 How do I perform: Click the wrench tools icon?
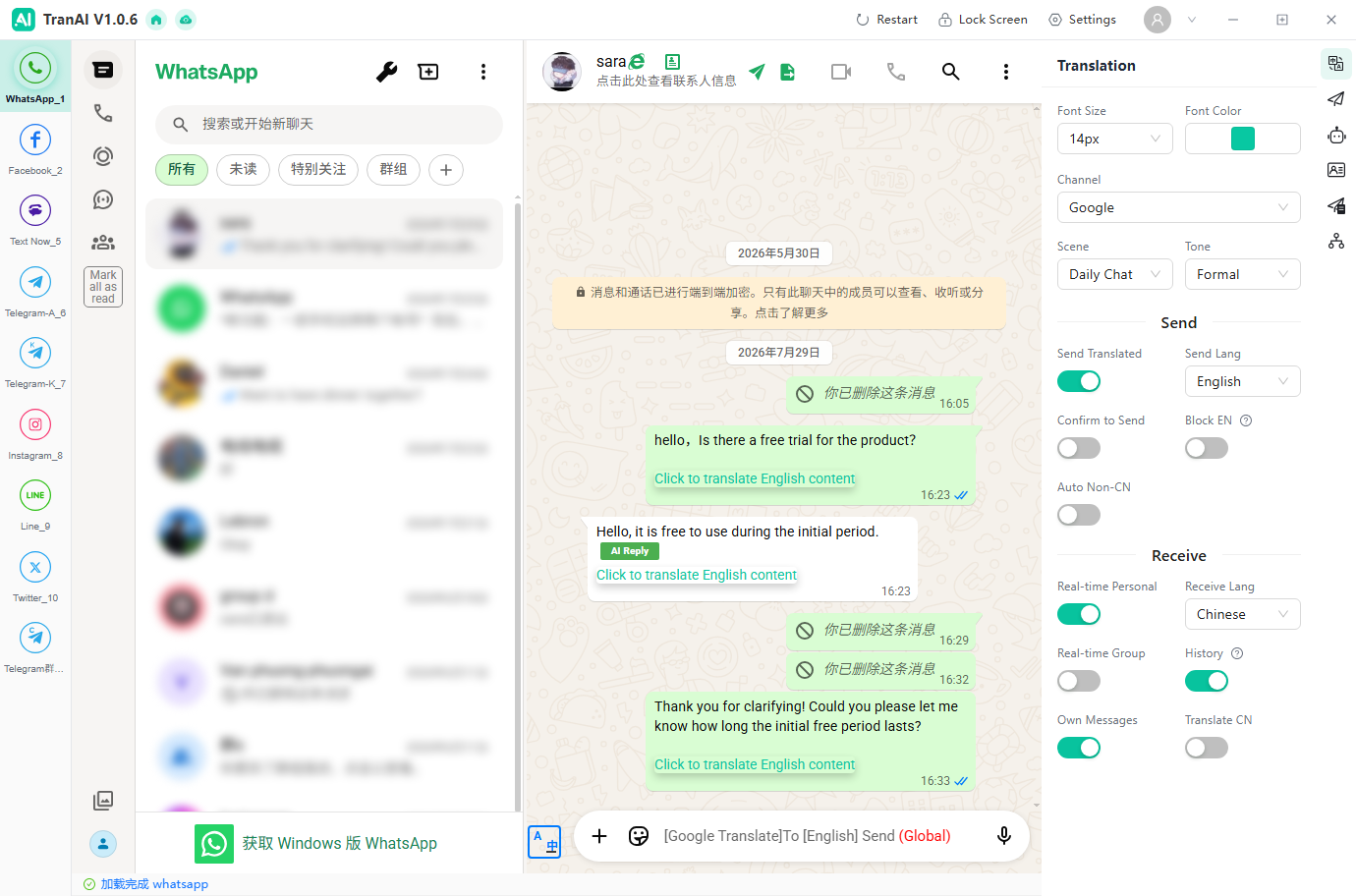pos(387,72)
